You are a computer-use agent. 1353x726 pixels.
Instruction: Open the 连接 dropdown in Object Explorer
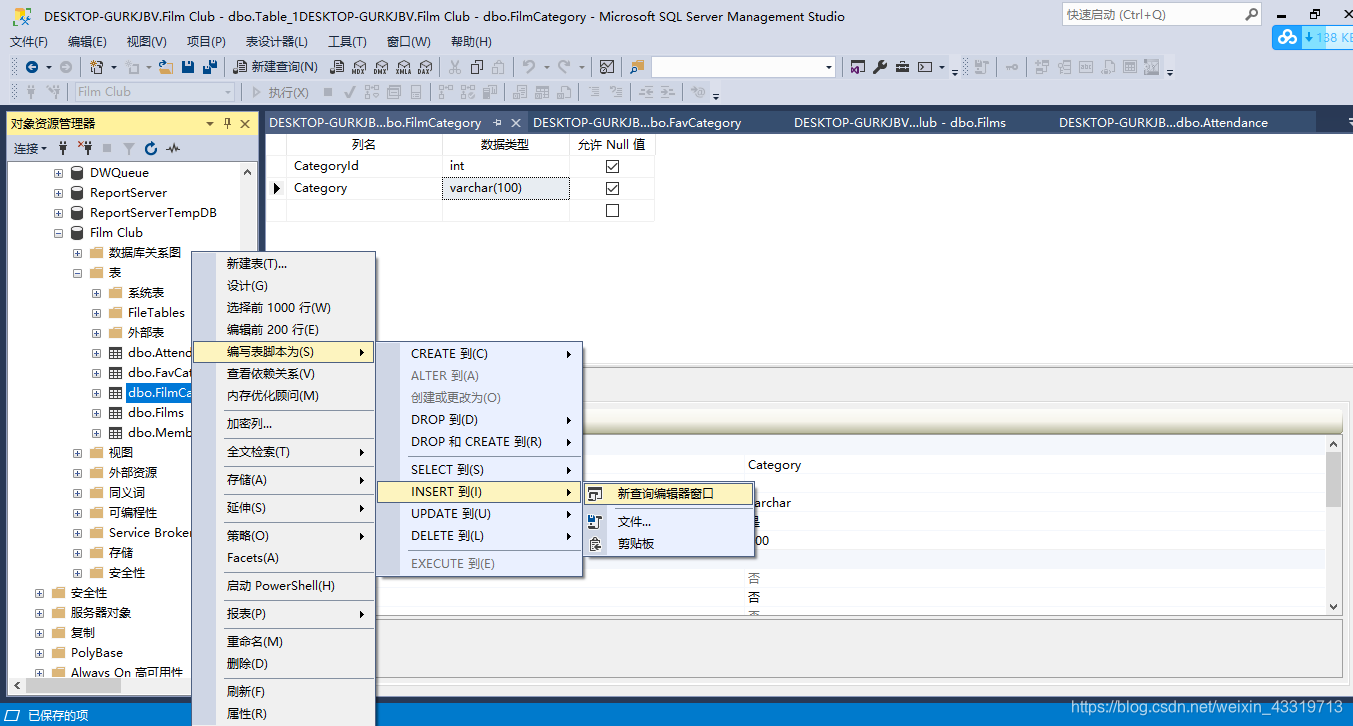[x=30, y=148]
